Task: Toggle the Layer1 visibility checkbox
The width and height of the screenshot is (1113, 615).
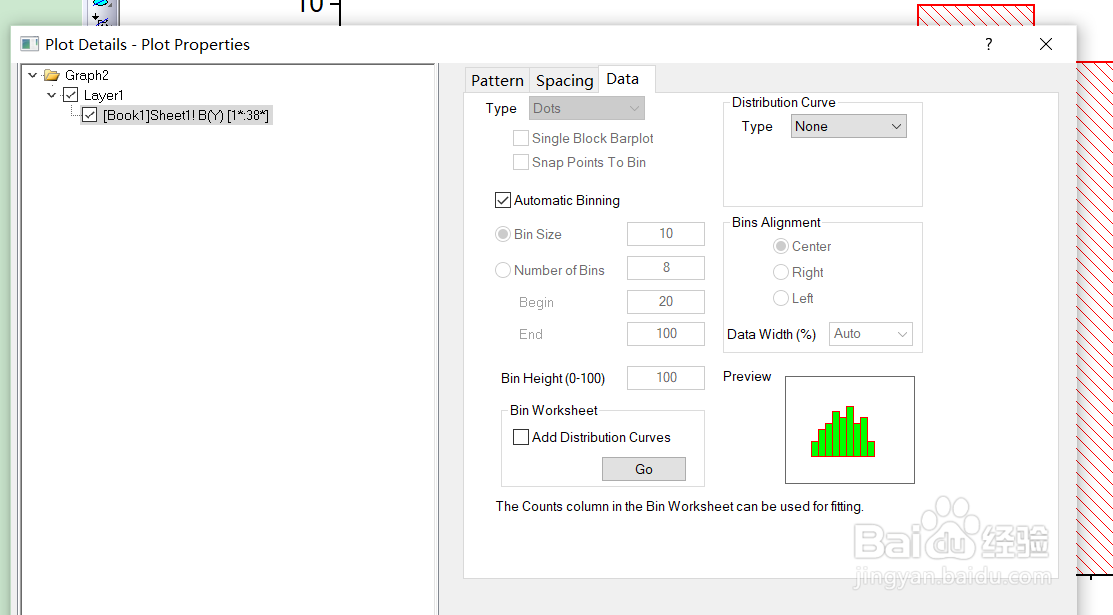Action: click(70, 94)
